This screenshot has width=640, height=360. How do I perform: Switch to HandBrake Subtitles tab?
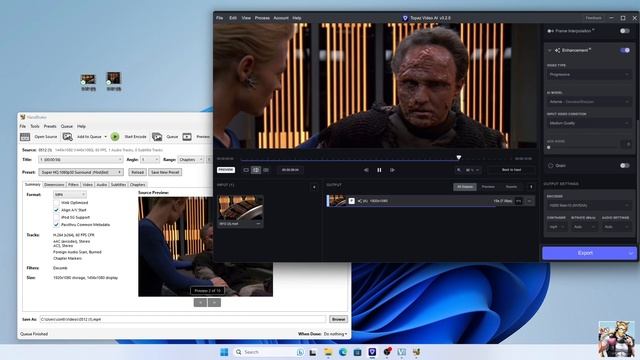(x=118, y=184)
